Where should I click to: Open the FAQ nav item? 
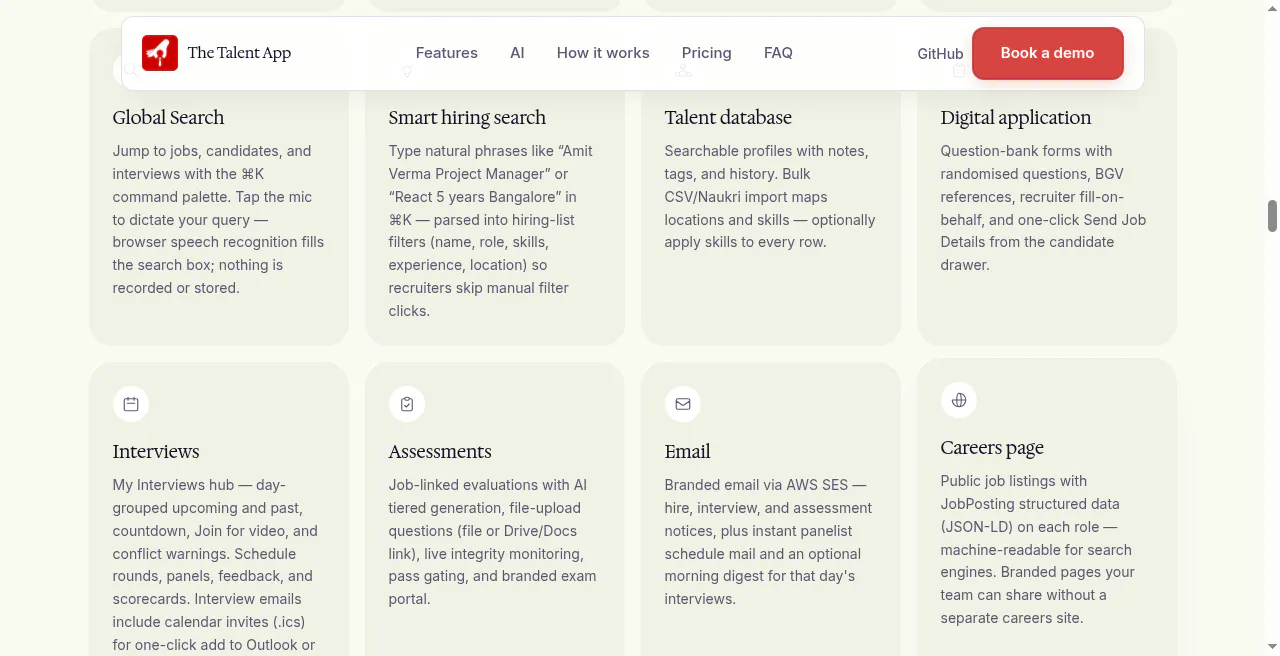(x=778, y=53)
